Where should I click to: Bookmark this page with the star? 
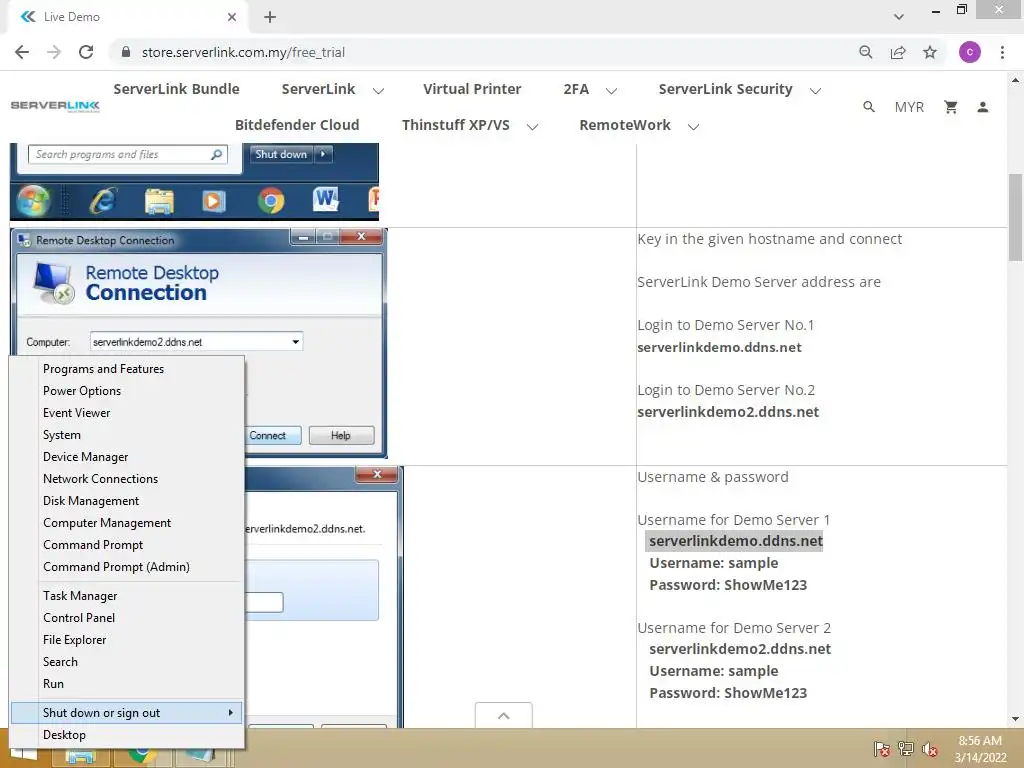pyautogui.click(x=930, y=52)
